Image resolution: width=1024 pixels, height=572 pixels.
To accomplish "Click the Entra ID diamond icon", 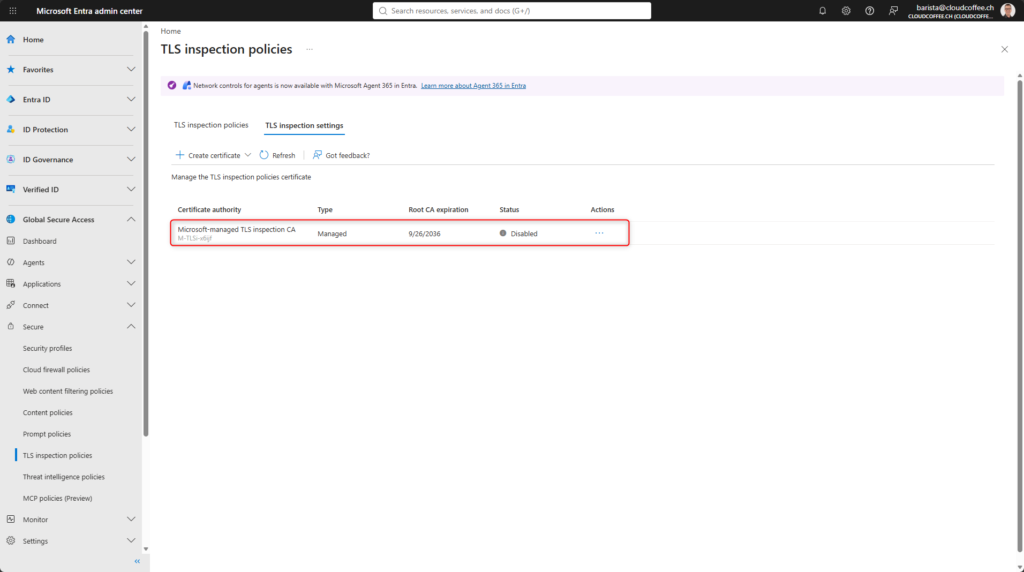I will 10,99.
